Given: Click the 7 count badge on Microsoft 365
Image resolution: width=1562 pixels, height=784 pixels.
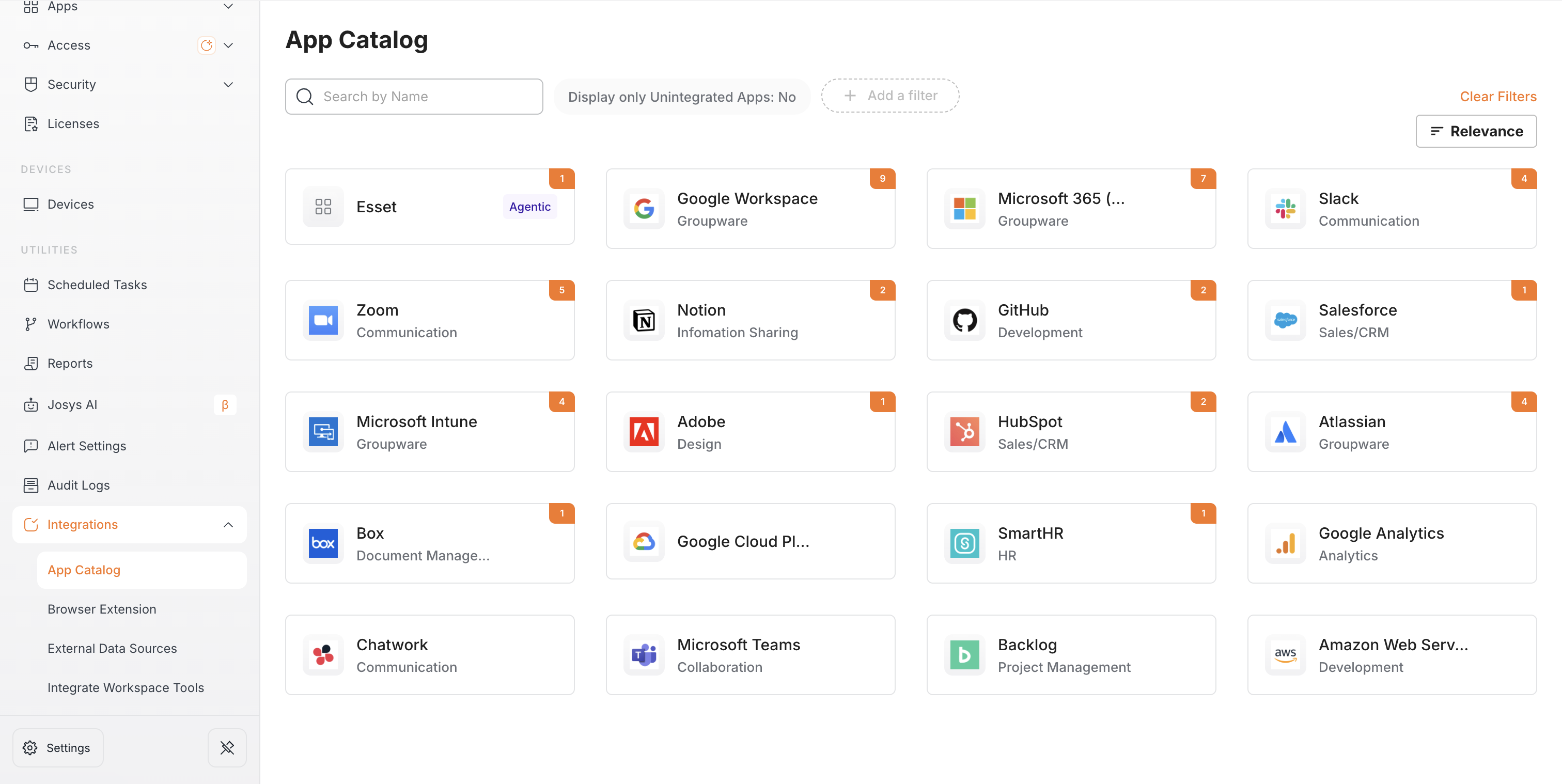Looking at the screenshot, I should 1203,179.
